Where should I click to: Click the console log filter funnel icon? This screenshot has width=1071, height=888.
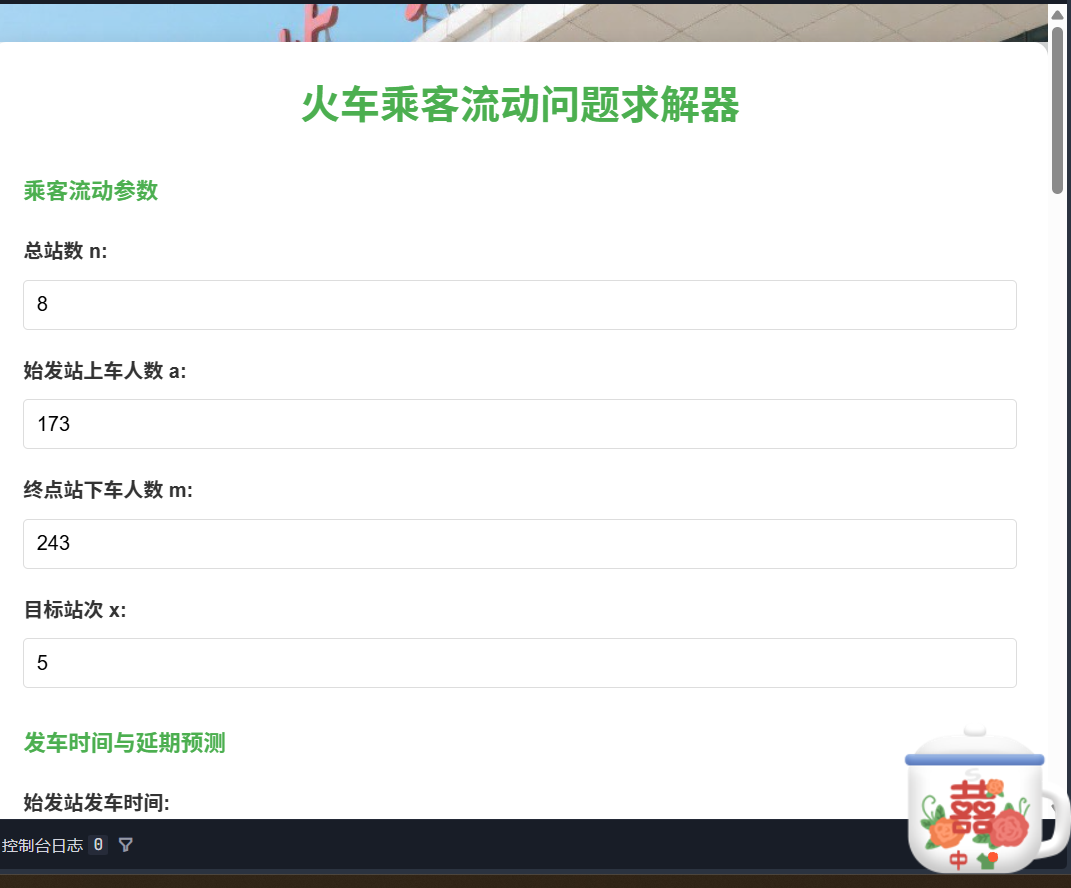[125, 845]
